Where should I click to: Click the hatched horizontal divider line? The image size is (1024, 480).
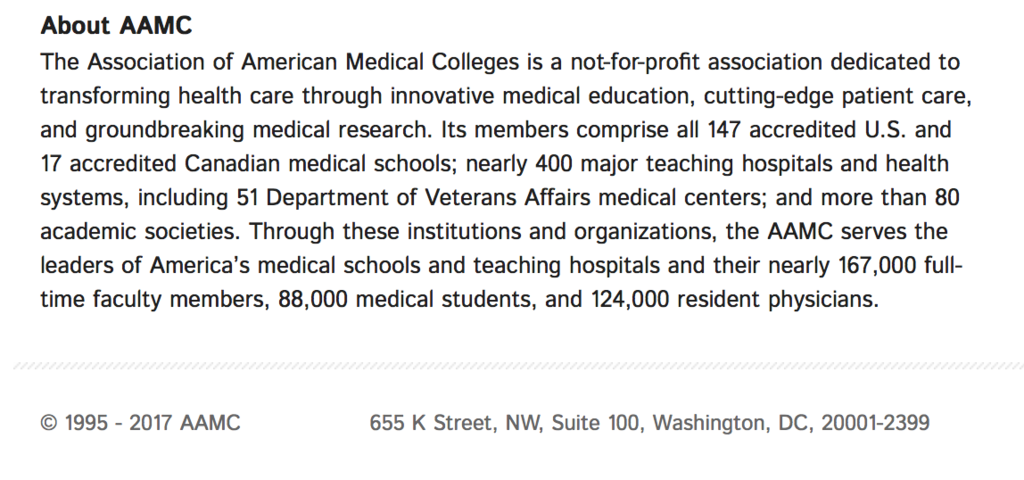point(512,367)
